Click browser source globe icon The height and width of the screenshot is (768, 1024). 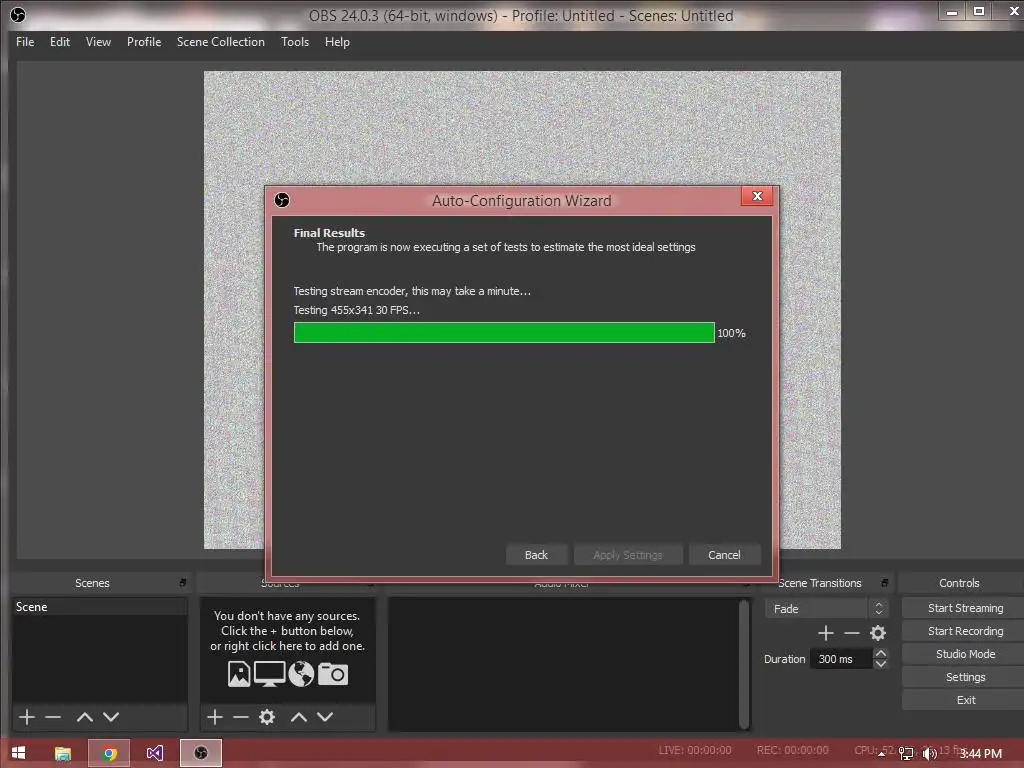301,674
